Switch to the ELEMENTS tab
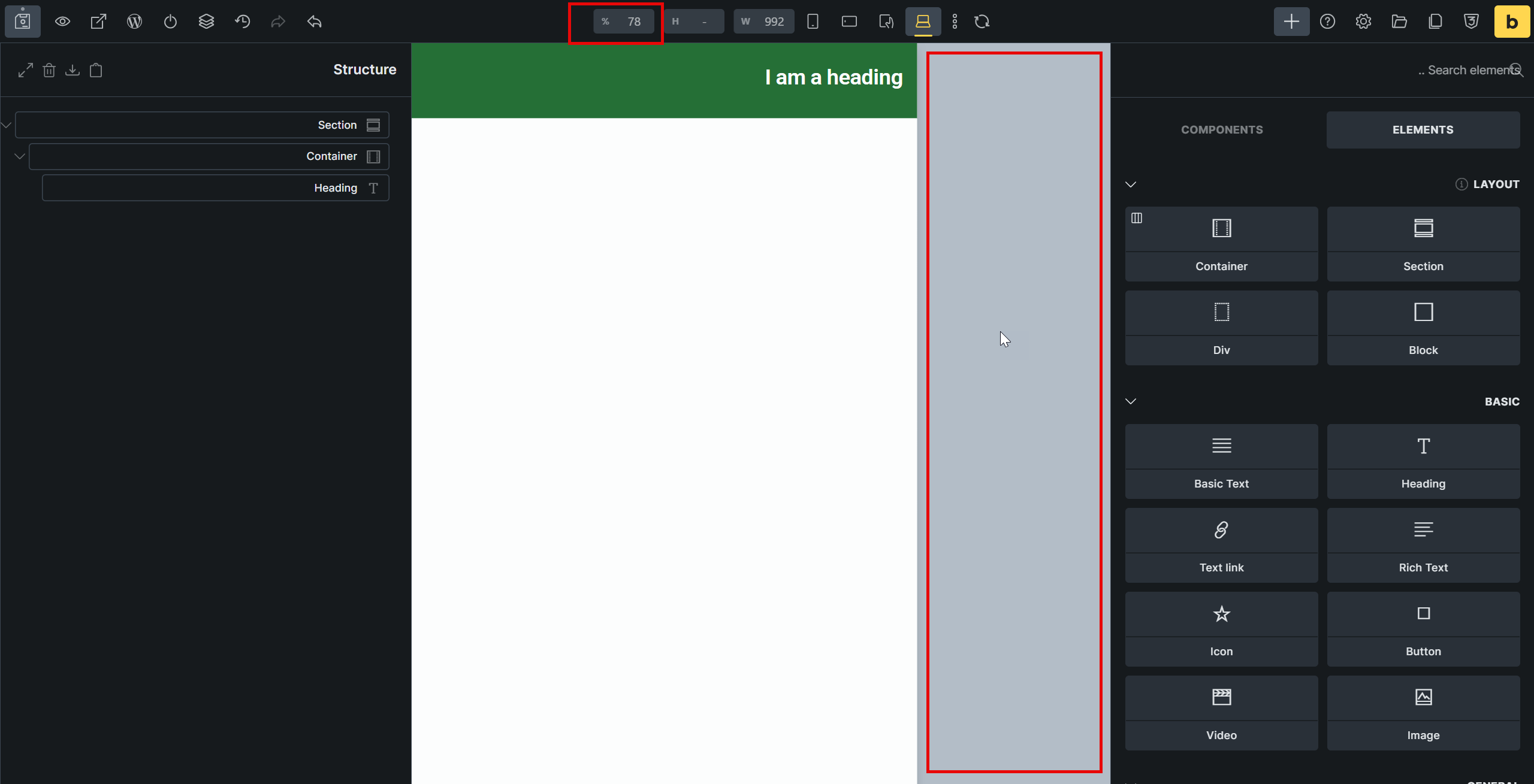The width and height of the screenshot is (1534, 784). 1423,129
